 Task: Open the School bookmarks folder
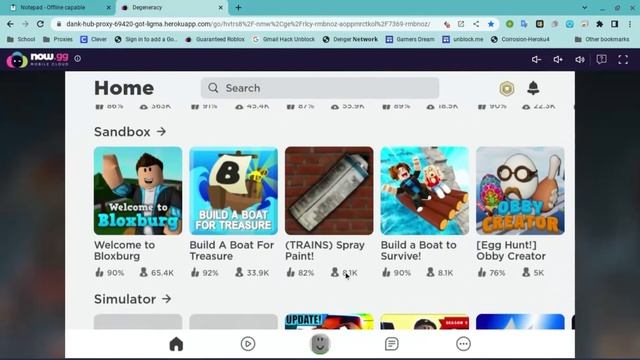(21, 39)
